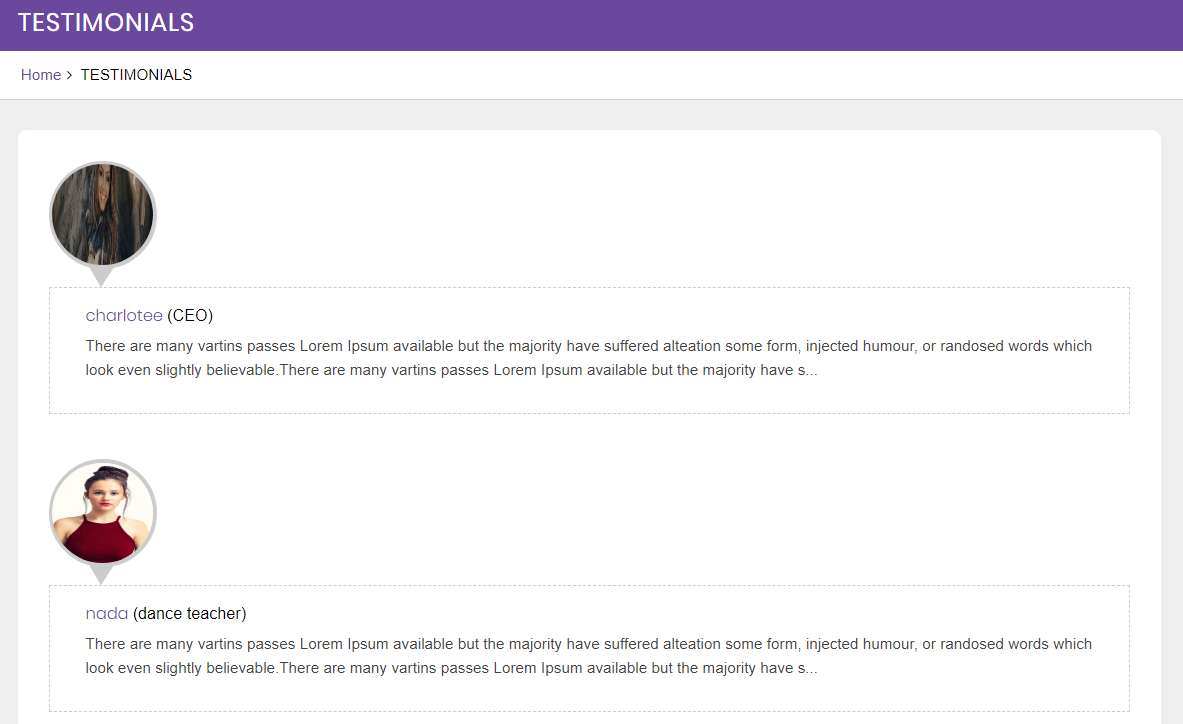This screenshot has height=724, width=1183.
Task: Open charlotee's testimonial paragraph text
Action: 588,358
